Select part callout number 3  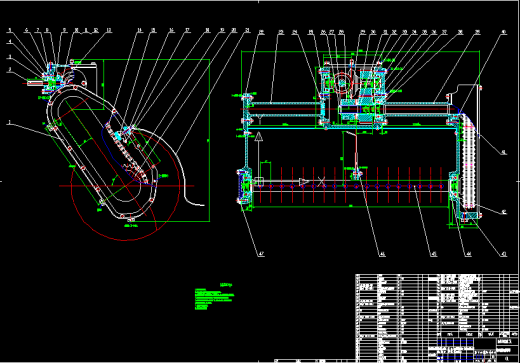pos(10,57)
